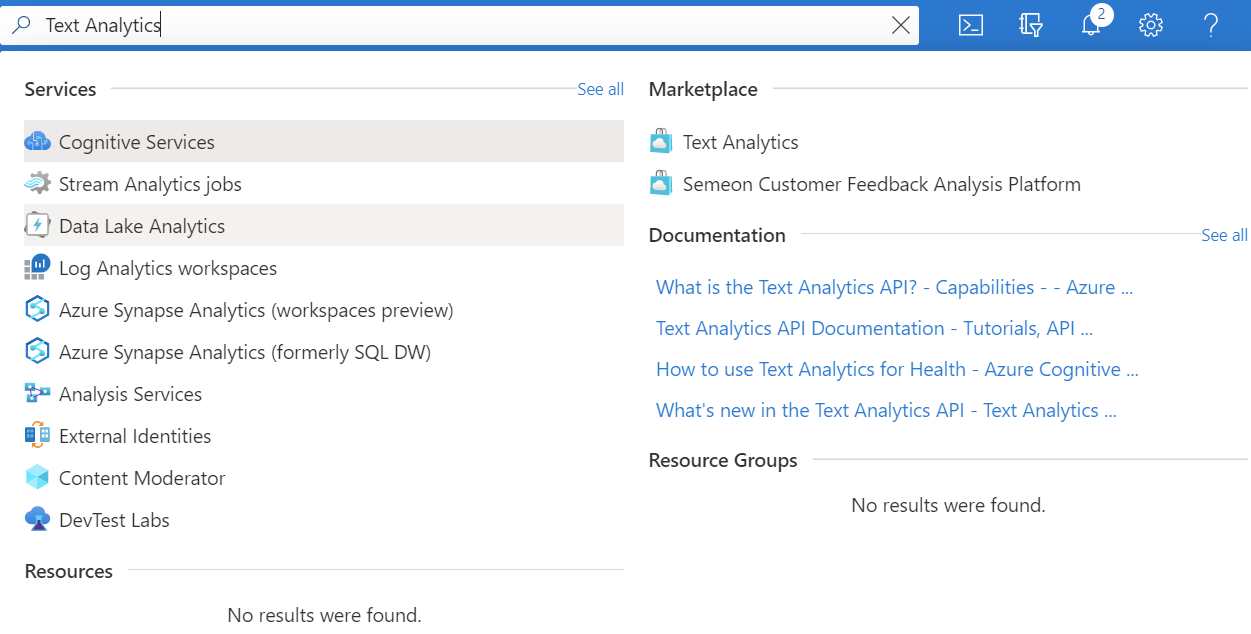Click the Data Lake Analytics icon
This screenshot has height=634, width=1251.
click(x=37, y=226)
